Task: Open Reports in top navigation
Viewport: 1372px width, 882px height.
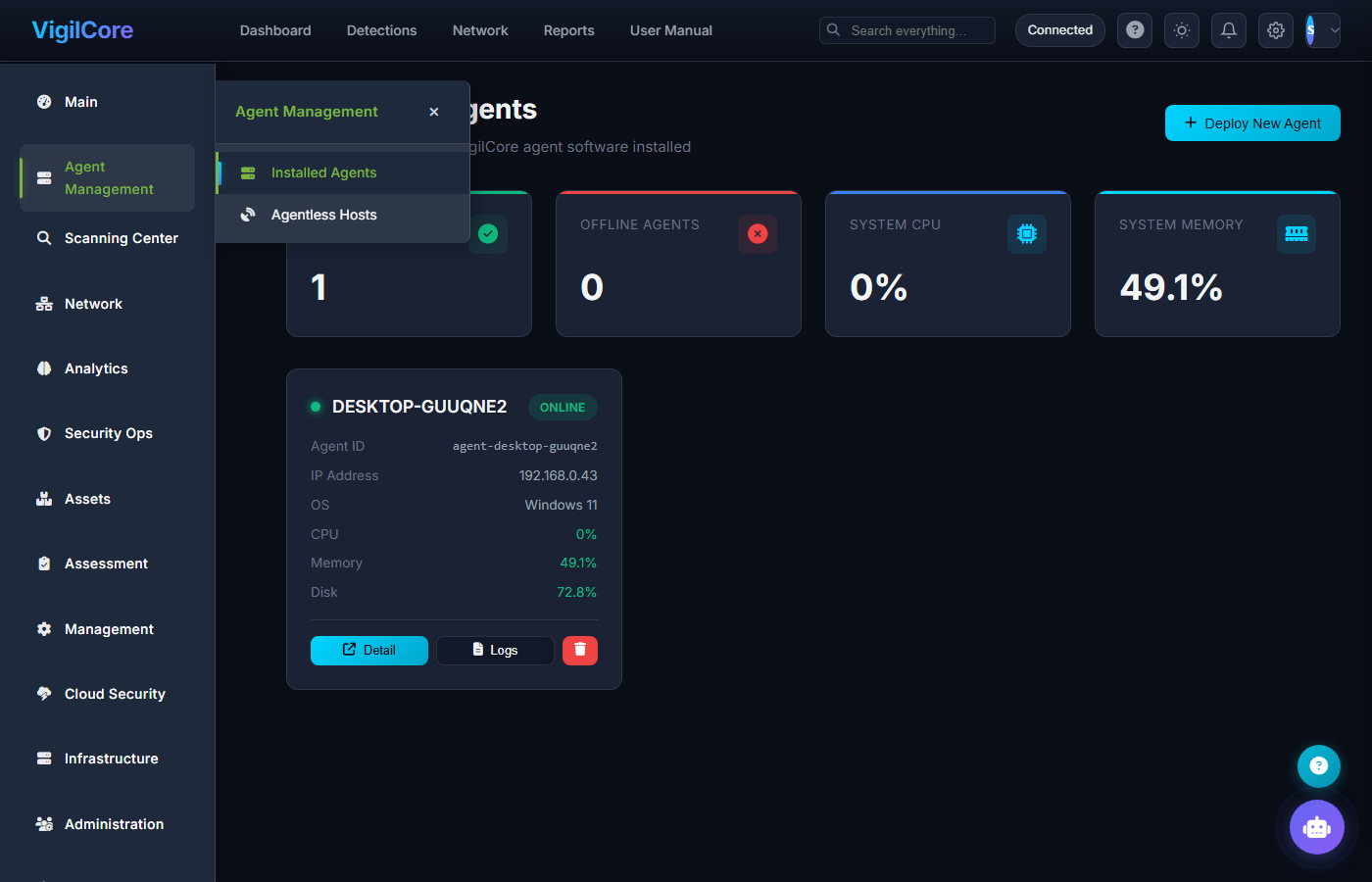Action: (x=569, y=30)
